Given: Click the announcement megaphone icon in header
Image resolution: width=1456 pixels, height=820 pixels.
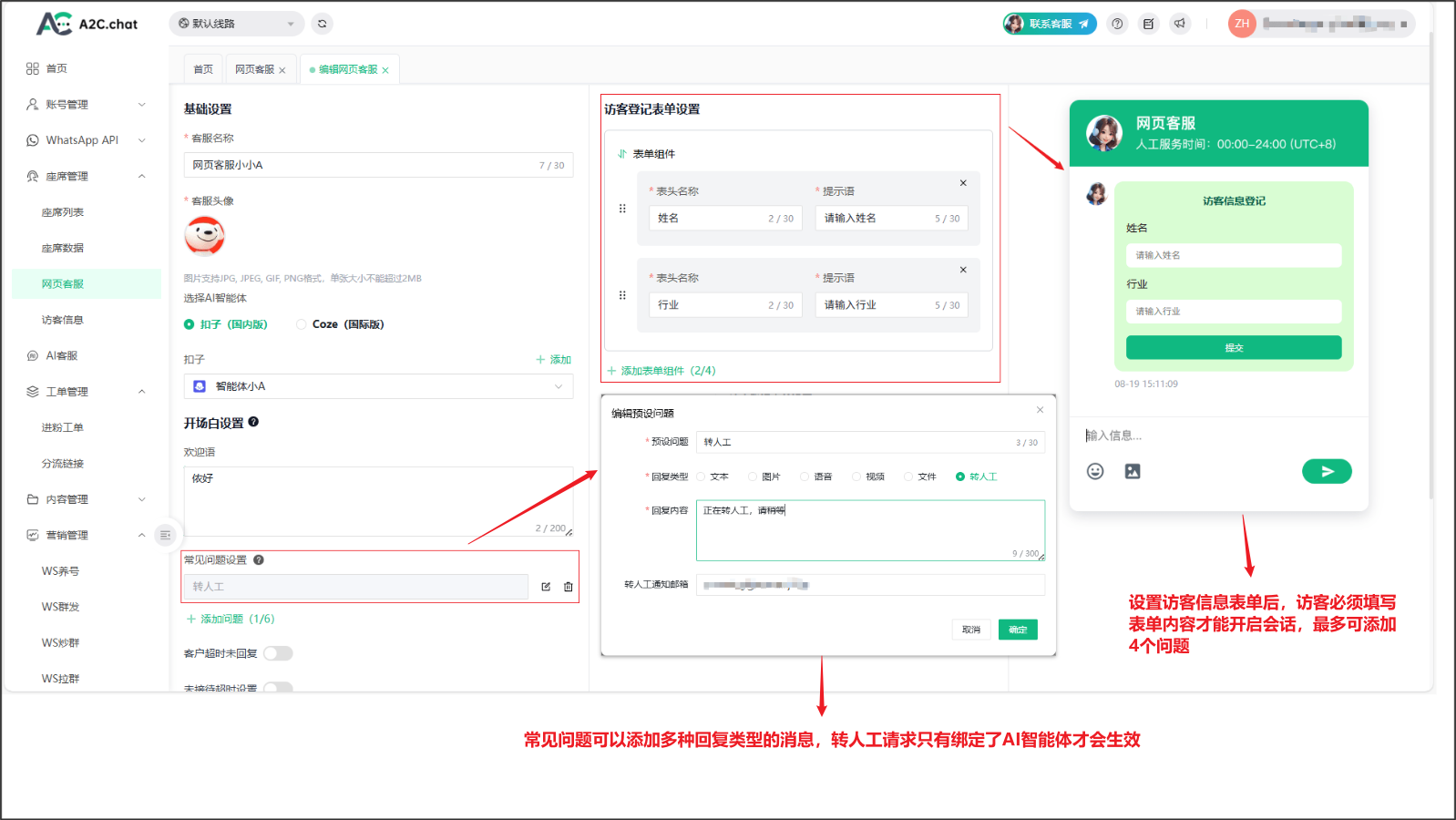Looking at the screenshot, I should 1180,24.
